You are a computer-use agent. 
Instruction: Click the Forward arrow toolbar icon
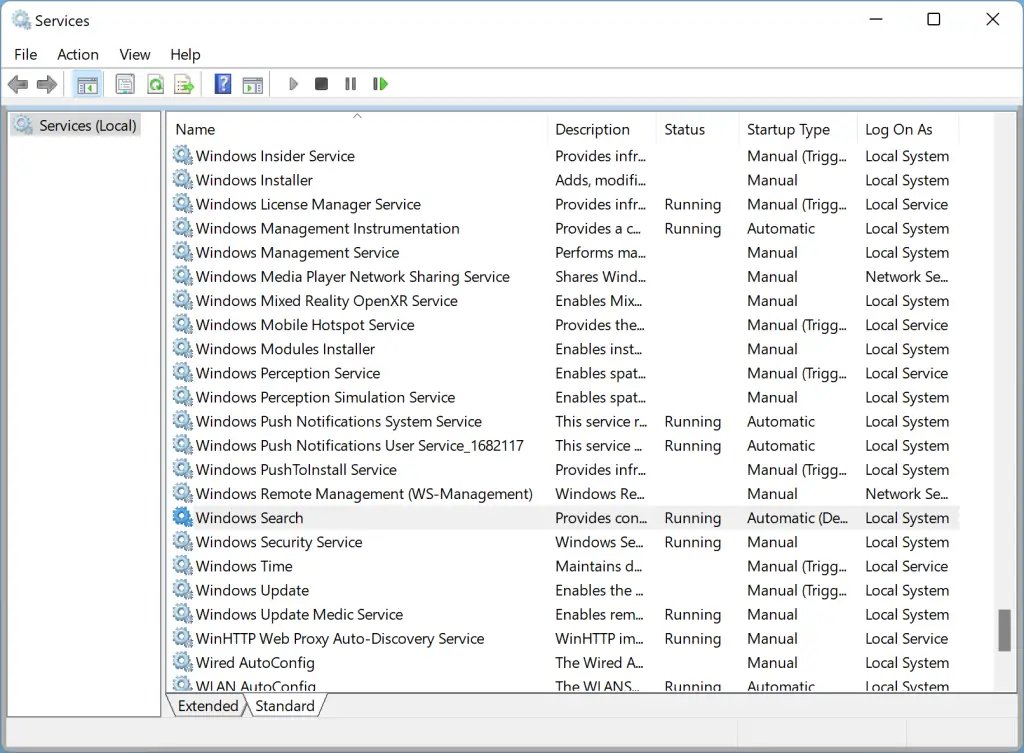point(47,84)
